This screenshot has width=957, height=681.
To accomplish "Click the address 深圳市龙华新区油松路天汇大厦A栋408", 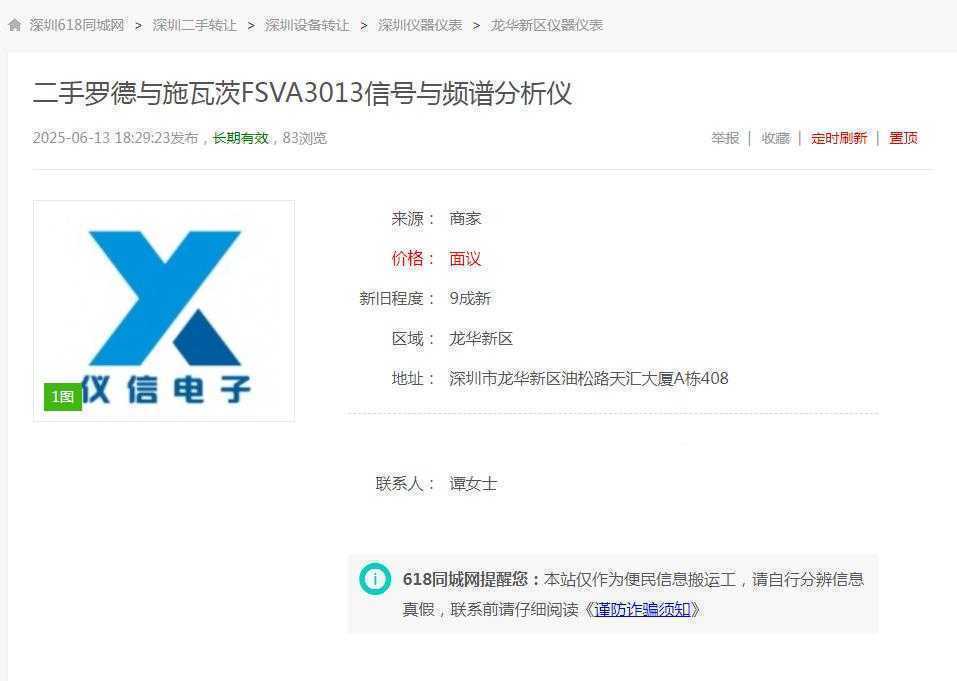I will click(589, 378).
